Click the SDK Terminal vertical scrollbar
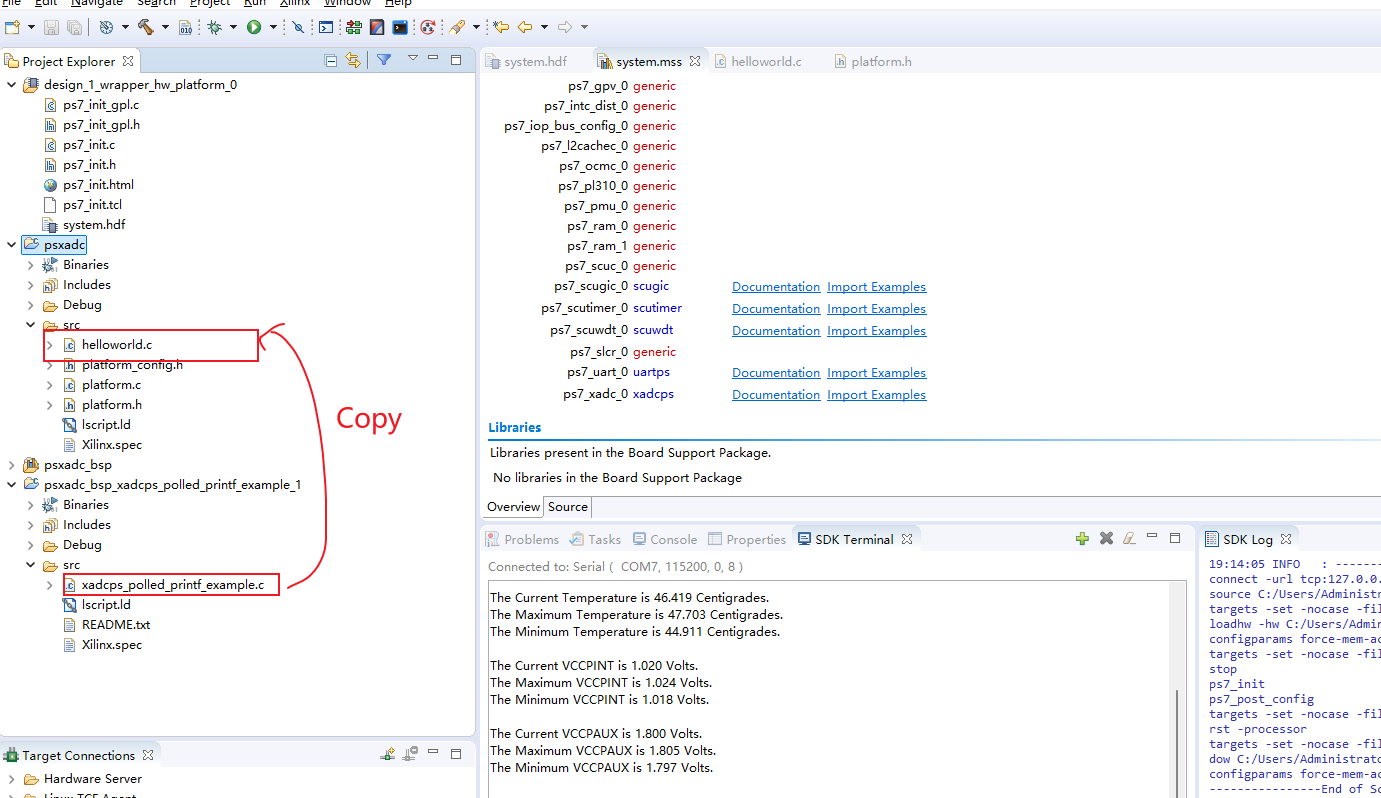Image resolution: width=1381 pixels, height=798 pixels. (1179, 688)
